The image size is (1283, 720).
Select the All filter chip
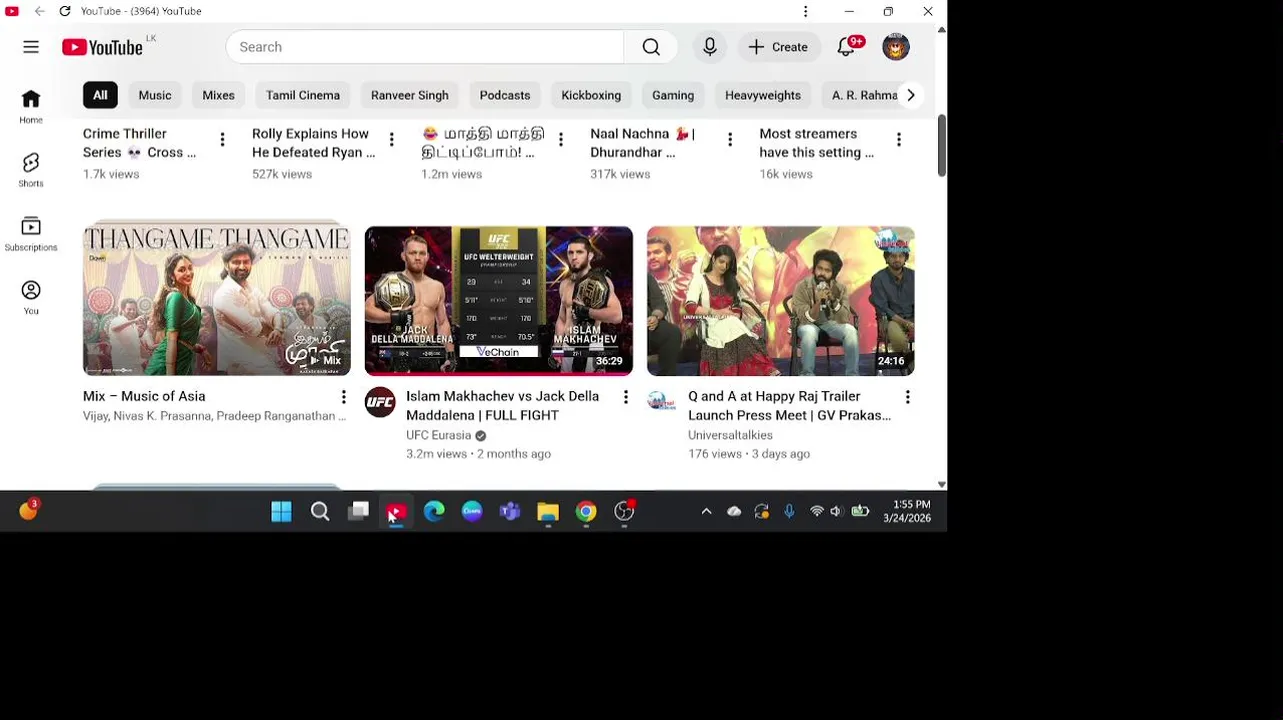coord(100,95)
